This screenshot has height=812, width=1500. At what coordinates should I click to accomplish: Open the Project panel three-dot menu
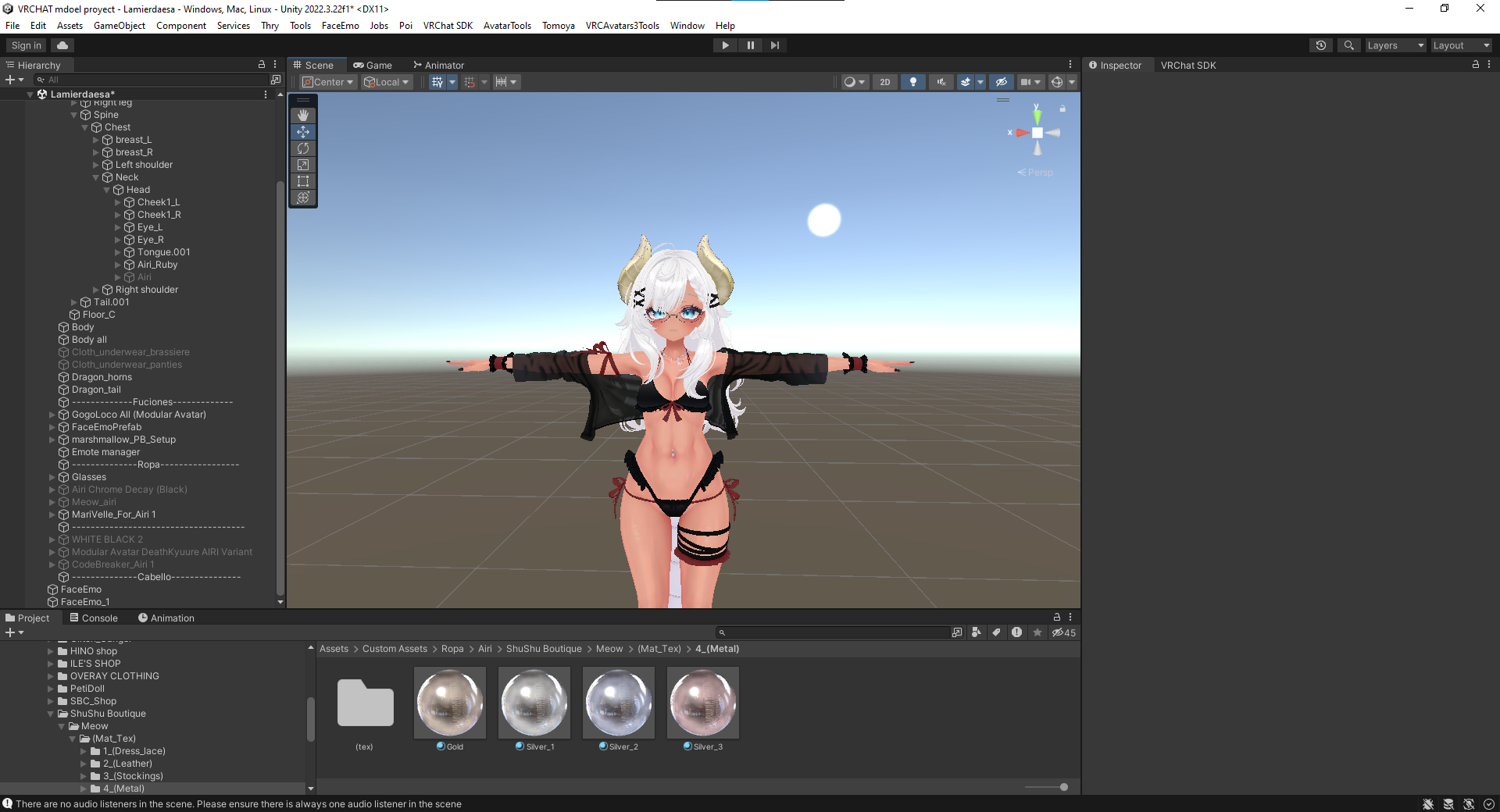1070,618
